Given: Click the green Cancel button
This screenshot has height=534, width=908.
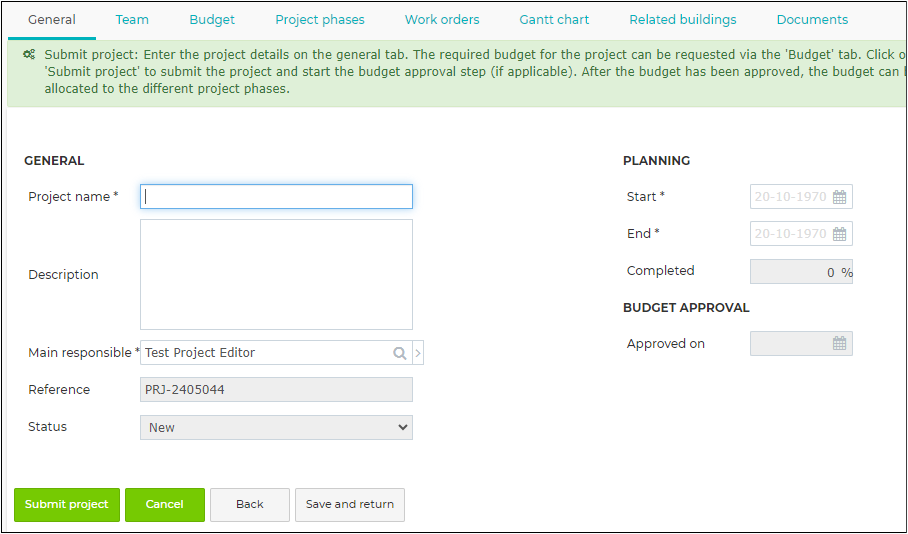Looking at the screenshot, I should pos(164,504).
